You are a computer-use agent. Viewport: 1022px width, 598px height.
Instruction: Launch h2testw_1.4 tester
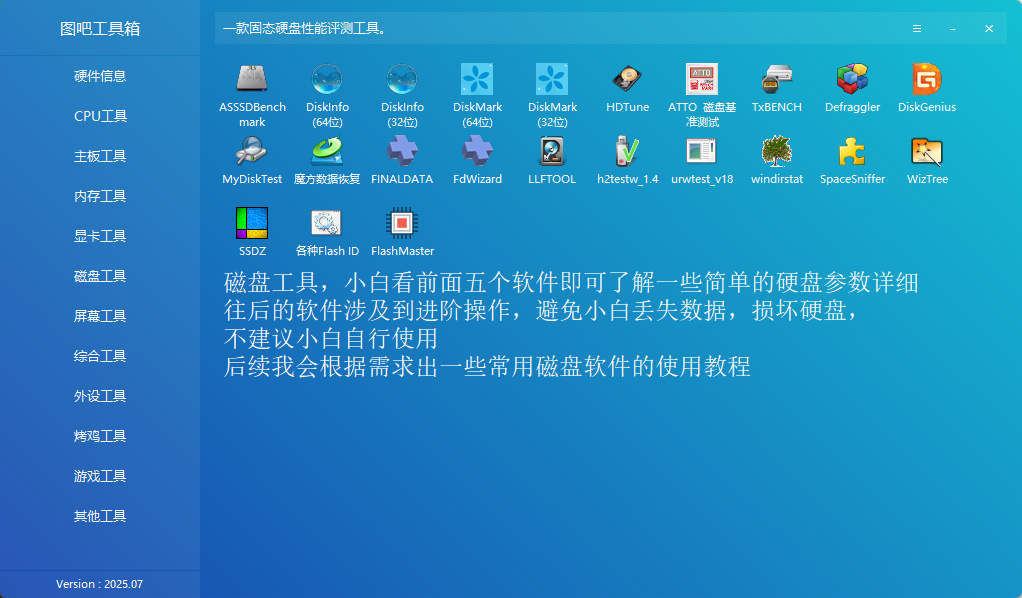point(627,160)
